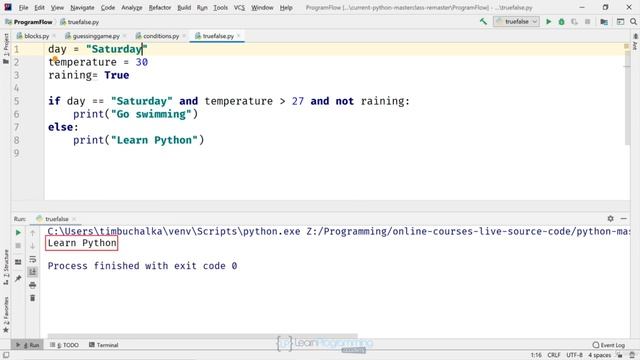Start debugging with the bug icon
The width and height of the screenshot is (640, 360).
[562, 22]
